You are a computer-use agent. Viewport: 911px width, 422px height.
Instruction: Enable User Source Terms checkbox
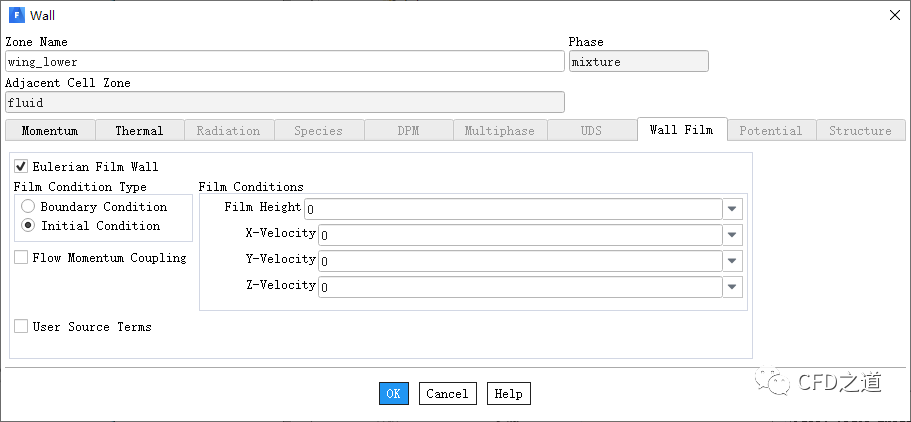(x=21, y=327)
